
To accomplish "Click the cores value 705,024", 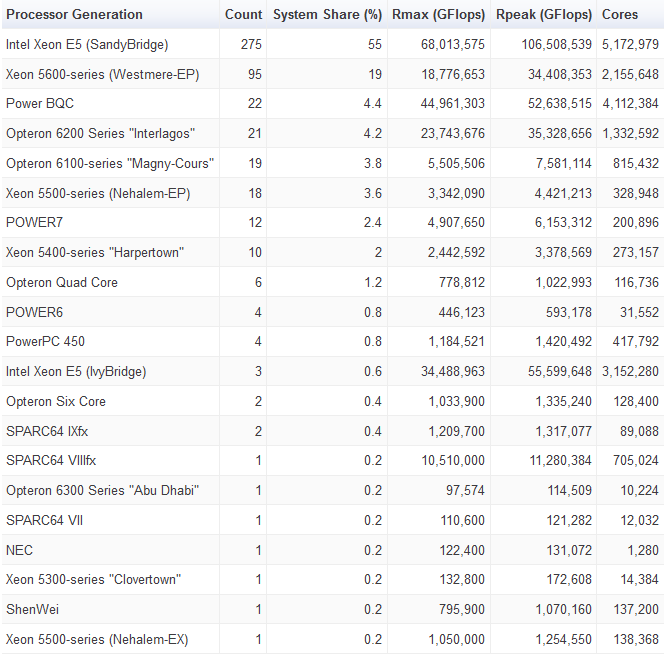I will 636,460.
